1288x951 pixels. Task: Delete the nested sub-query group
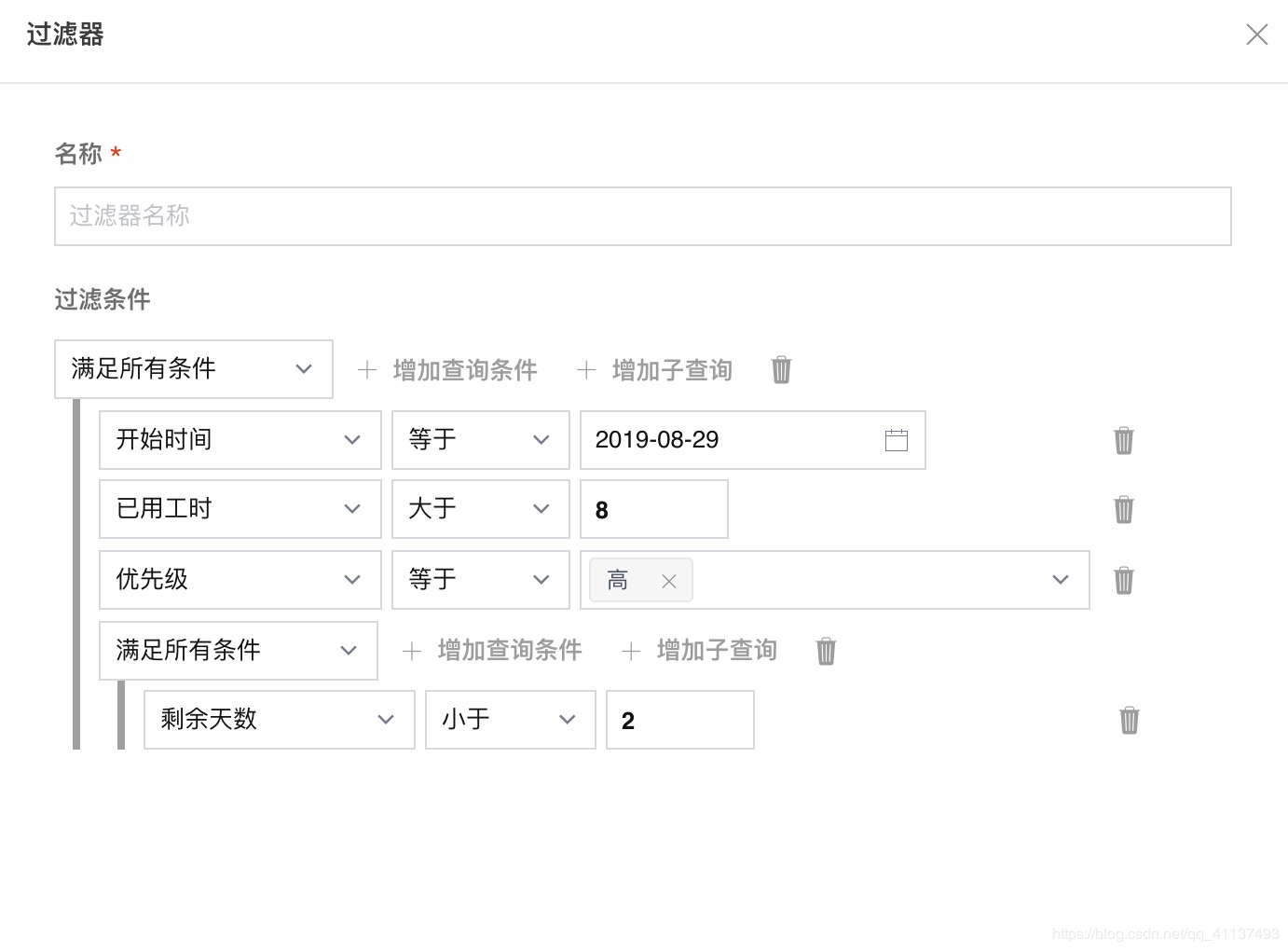825,651
